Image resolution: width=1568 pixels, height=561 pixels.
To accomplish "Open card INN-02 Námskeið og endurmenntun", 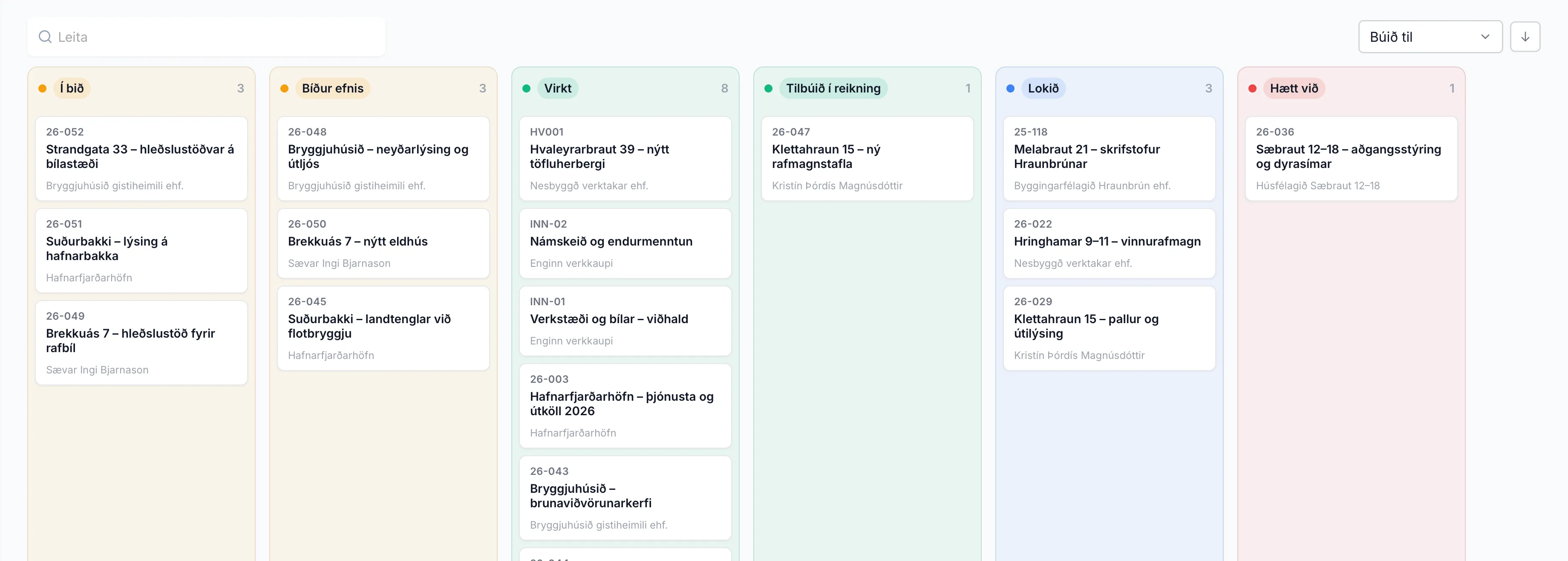I will (x=625, y=244).
